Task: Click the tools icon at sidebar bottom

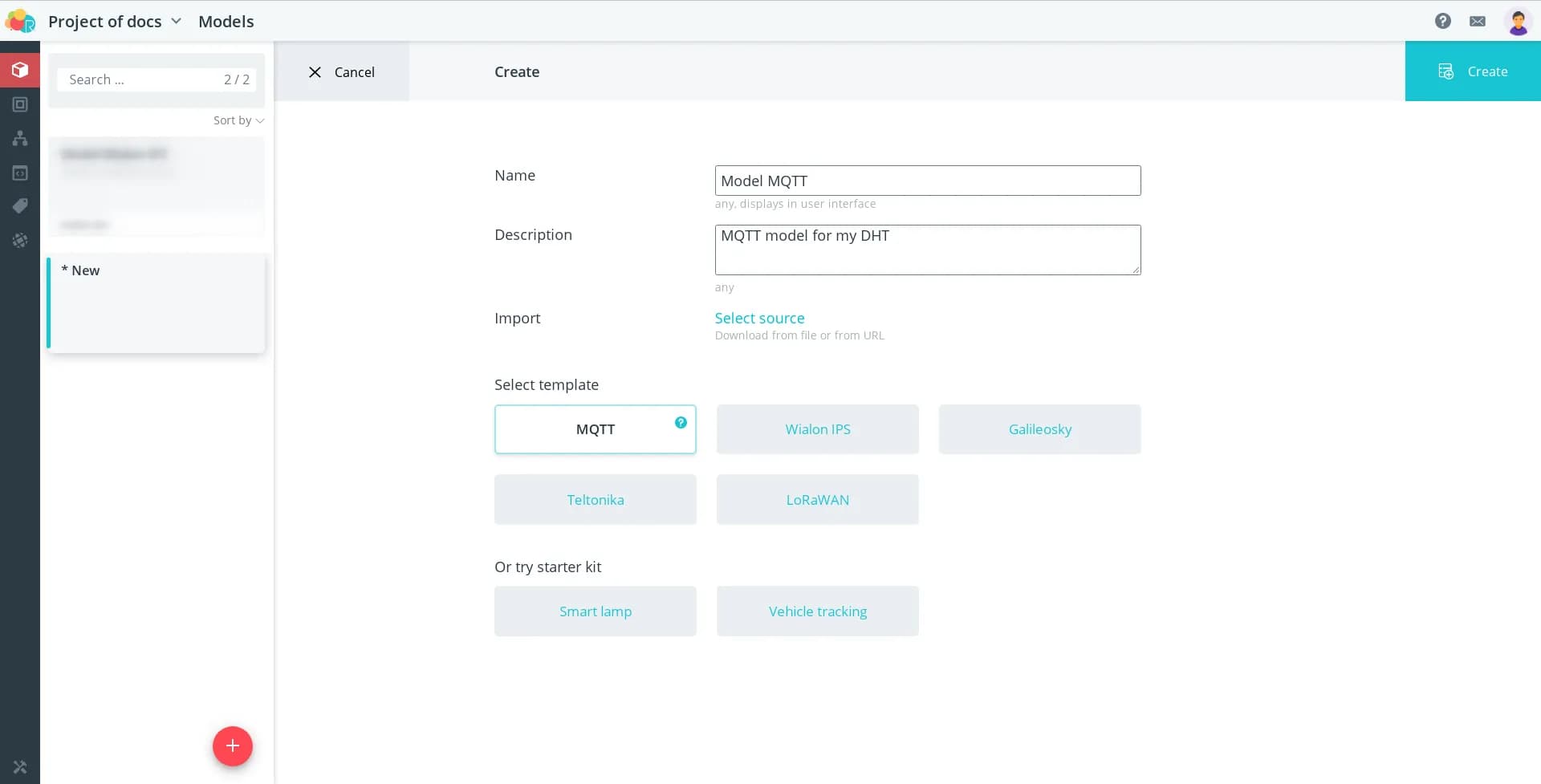Action: (20, 766)
